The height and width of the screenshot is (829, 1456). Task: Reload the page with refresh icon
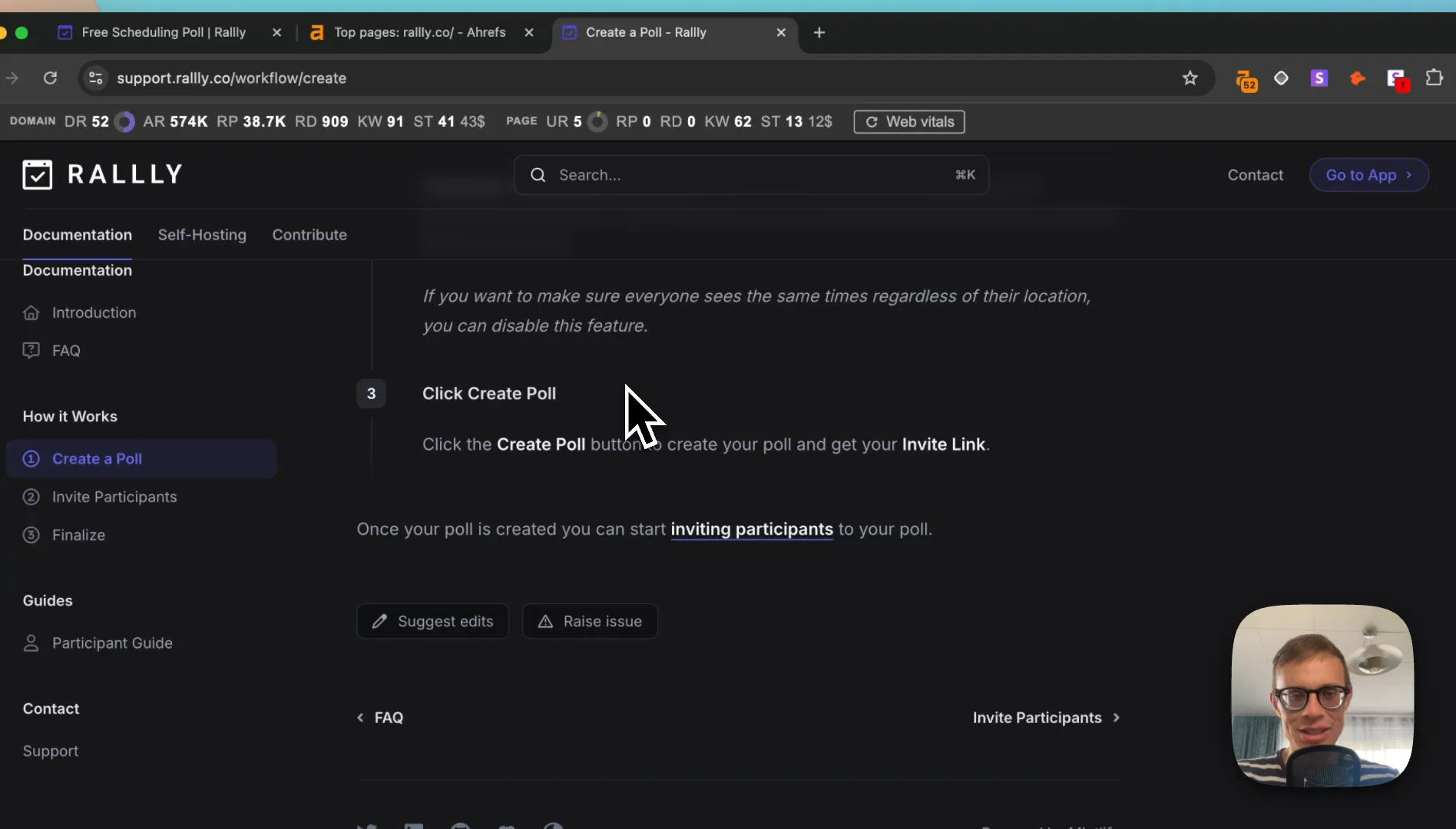click(50, 78)
